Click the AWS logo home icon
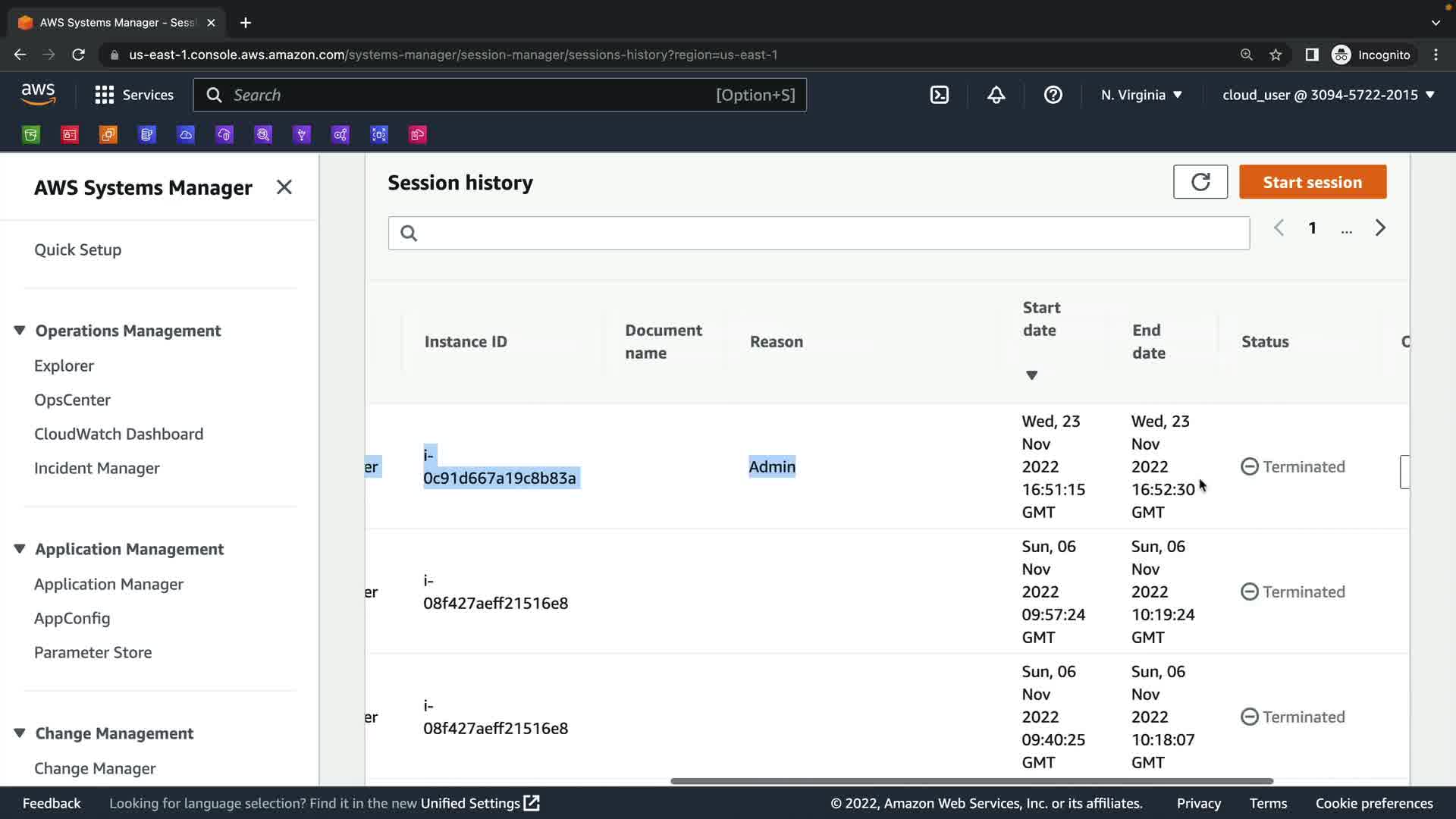The height and width of the screenshot is (819, 1456). click(38, 95)
